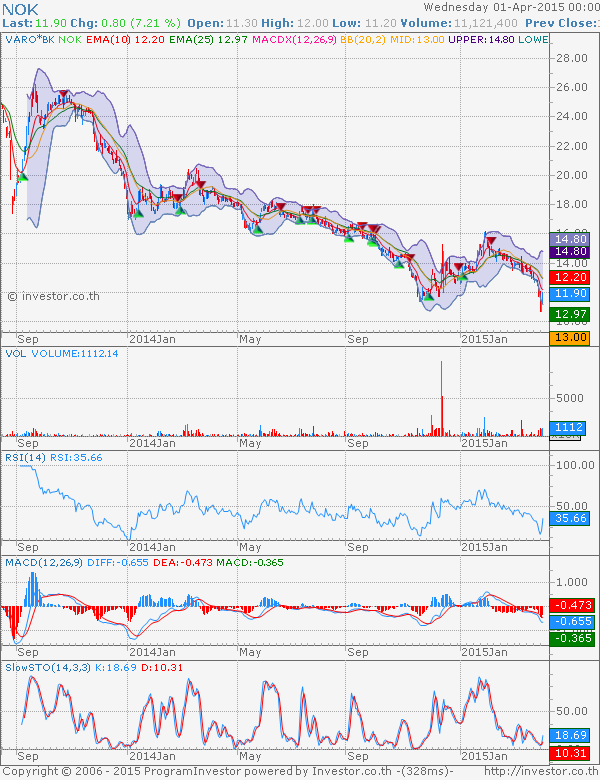Viewport: 600px width, 780px height.
Task: Click the 20.00 price axis label
Action: 572,175
